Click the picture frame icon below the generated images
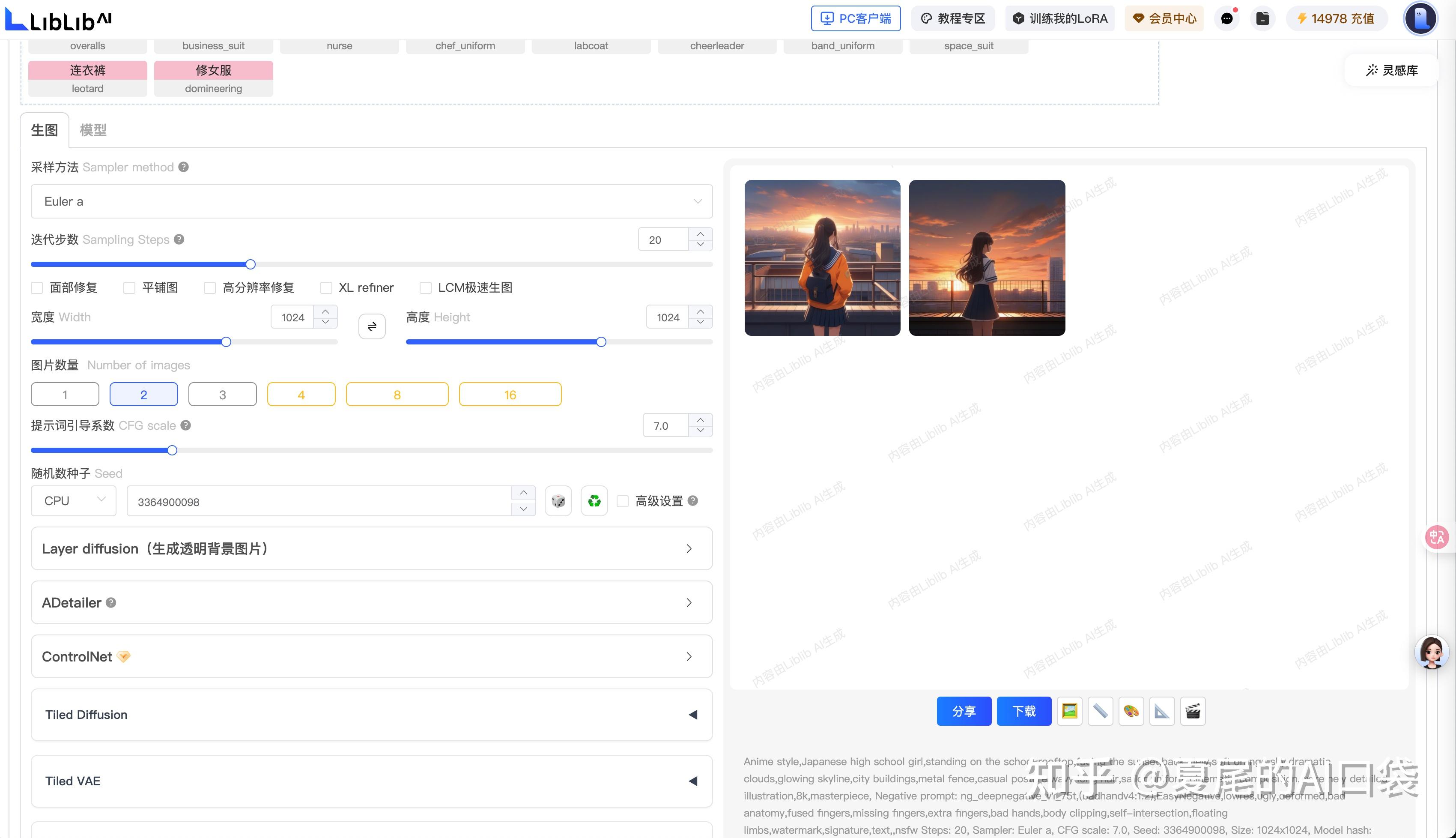Screen dimensions: 1456x838 1069,711
